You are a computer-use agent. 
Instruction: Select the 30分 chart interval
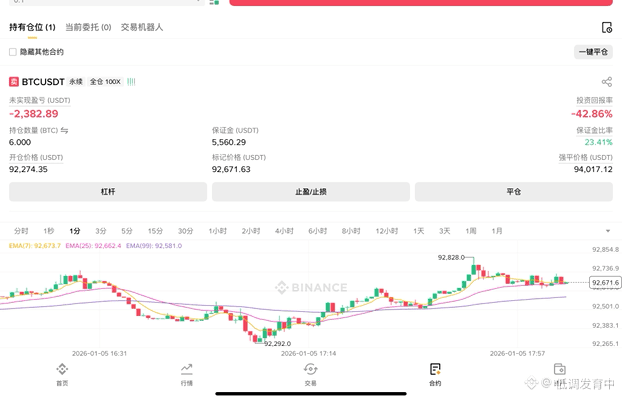(x=186, y=231)
